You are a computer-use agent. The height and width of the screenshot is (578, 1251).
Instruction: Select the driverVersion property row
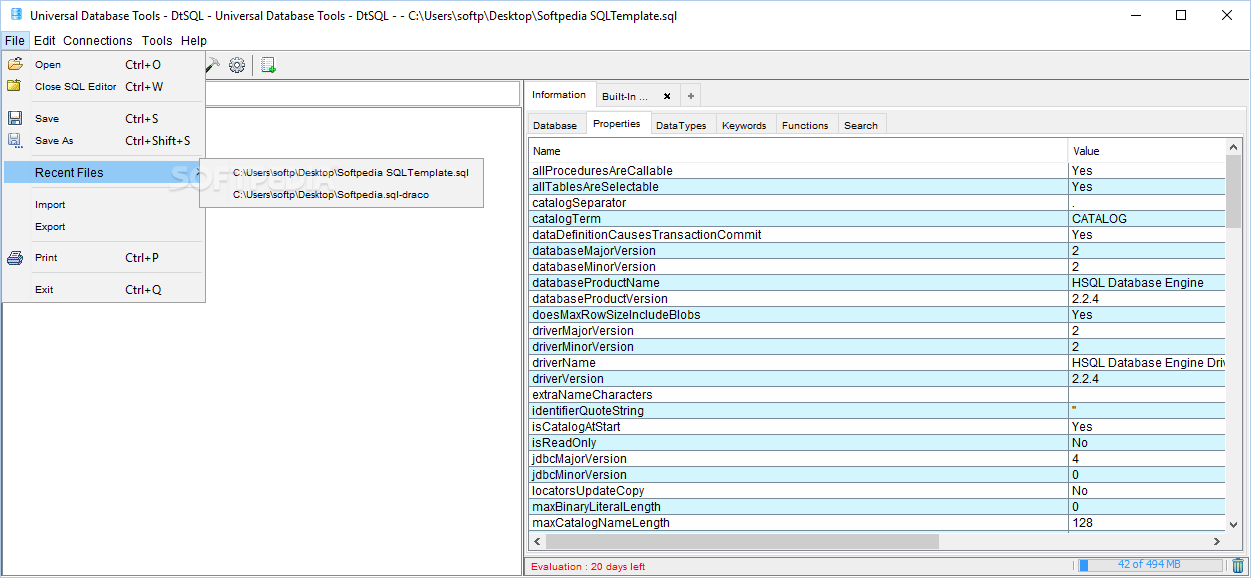coord(877,379)
